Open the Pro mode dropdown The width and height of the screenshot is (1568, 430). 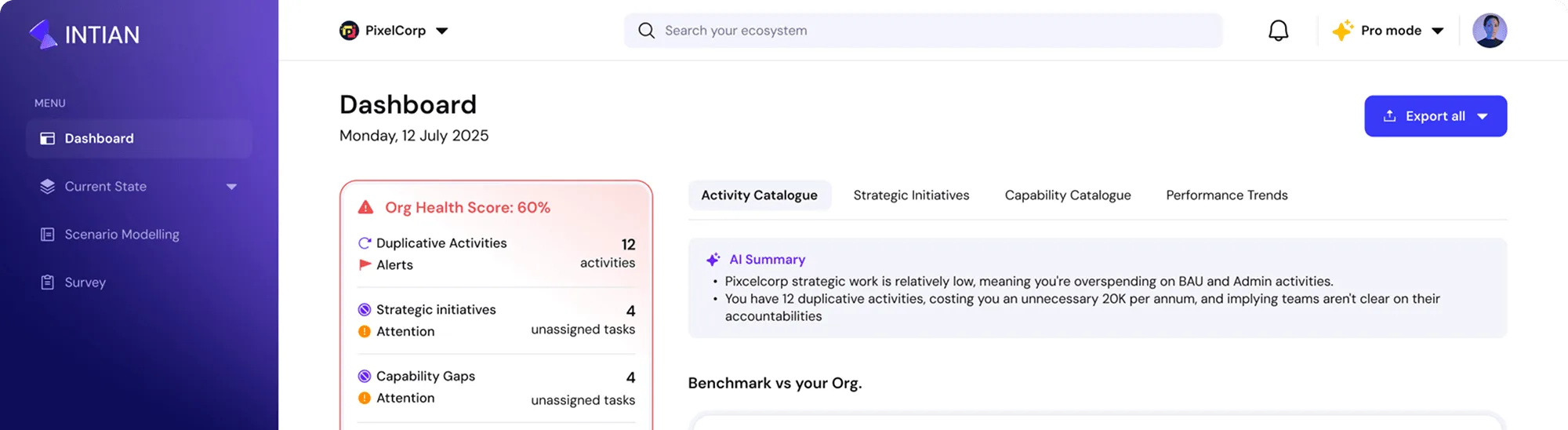[x=1437, y=31]
